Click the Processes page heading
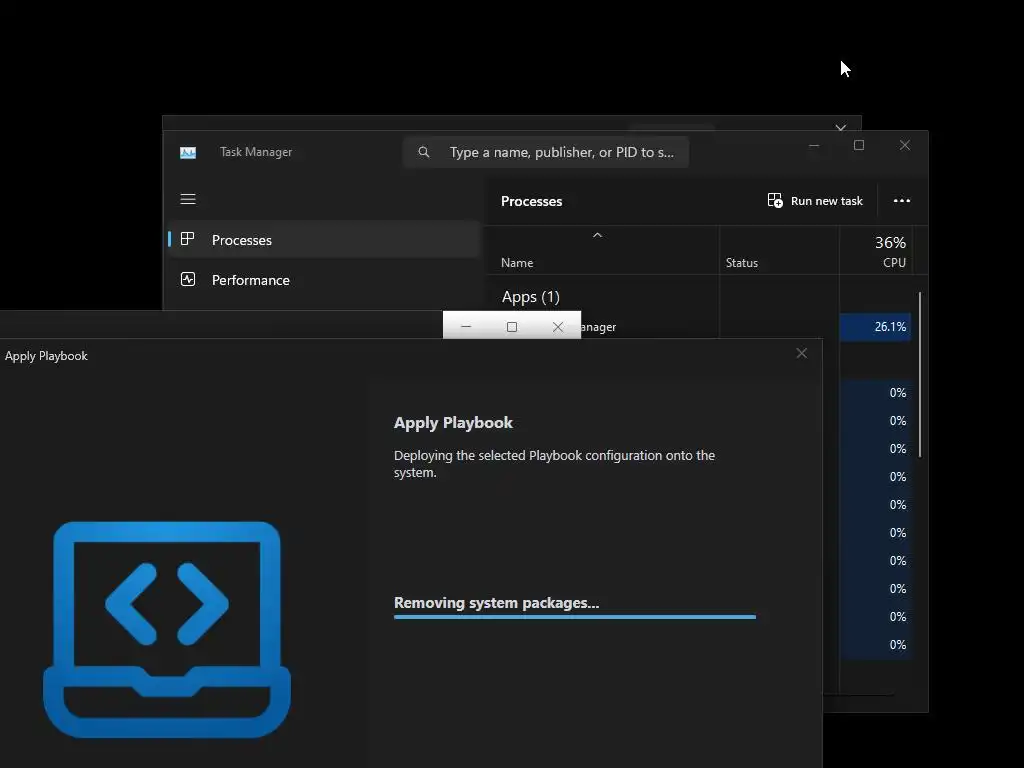 click(x=532, y=201)
